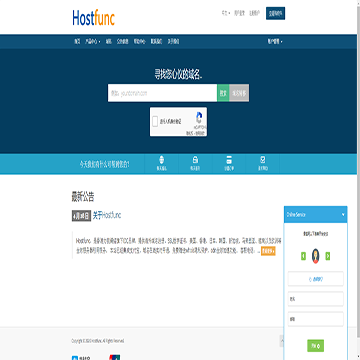The width and height of the screenshot is (360, 360).
Task: Click the globe icon for buying a domain
Action: point(162,159)
